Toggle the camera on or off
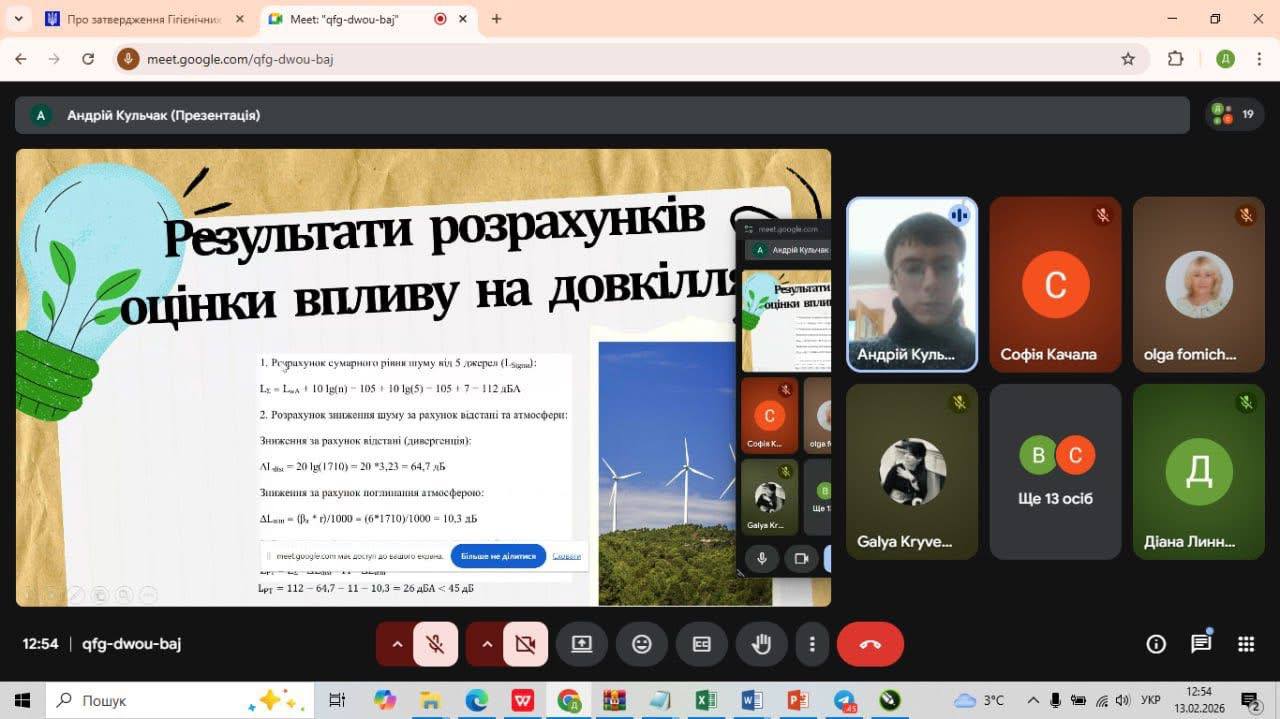Viewport: 1280px width, 719px height. 525,644
